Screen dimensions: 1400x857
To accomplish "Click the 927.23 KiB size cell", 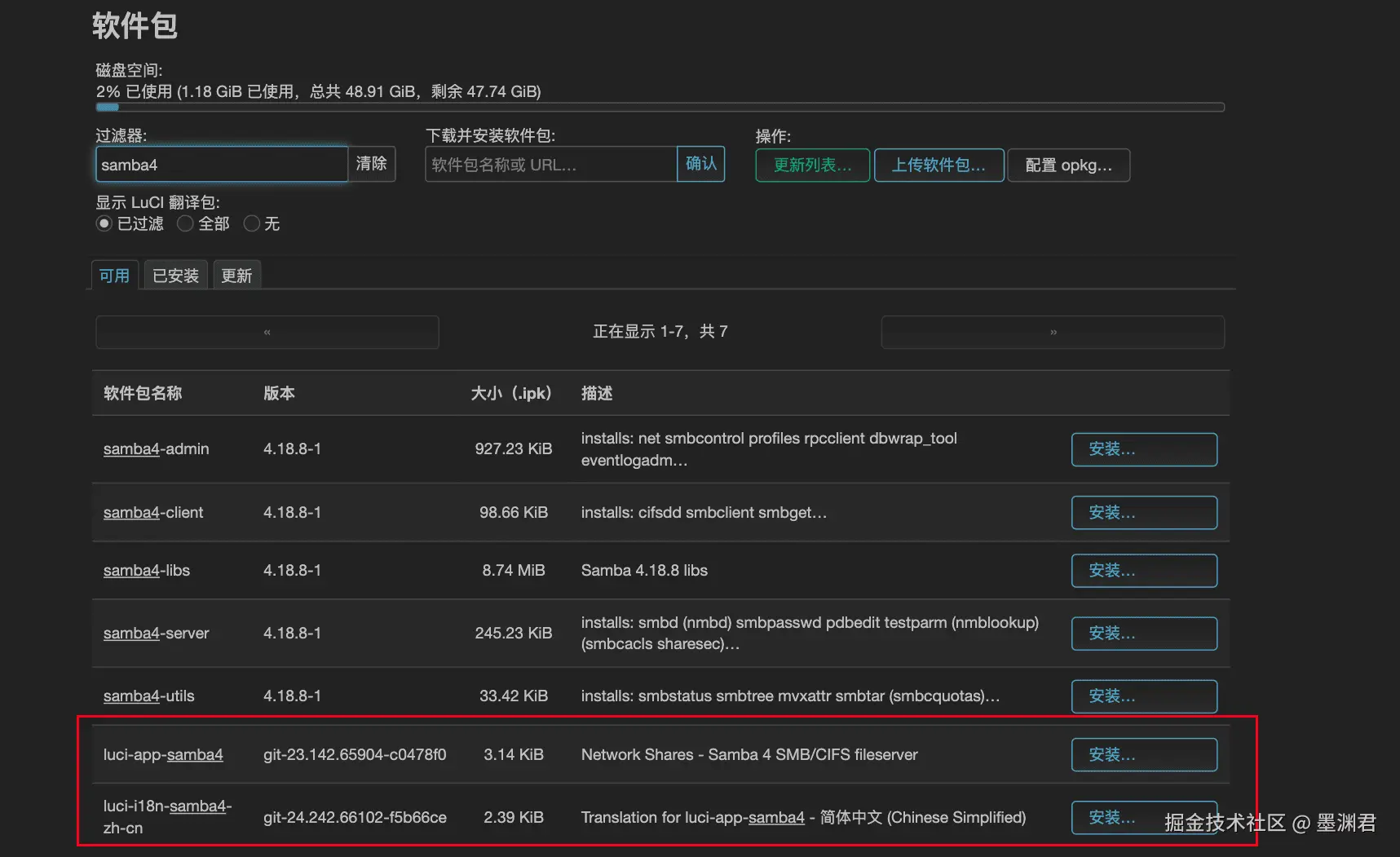I will 514,448.
